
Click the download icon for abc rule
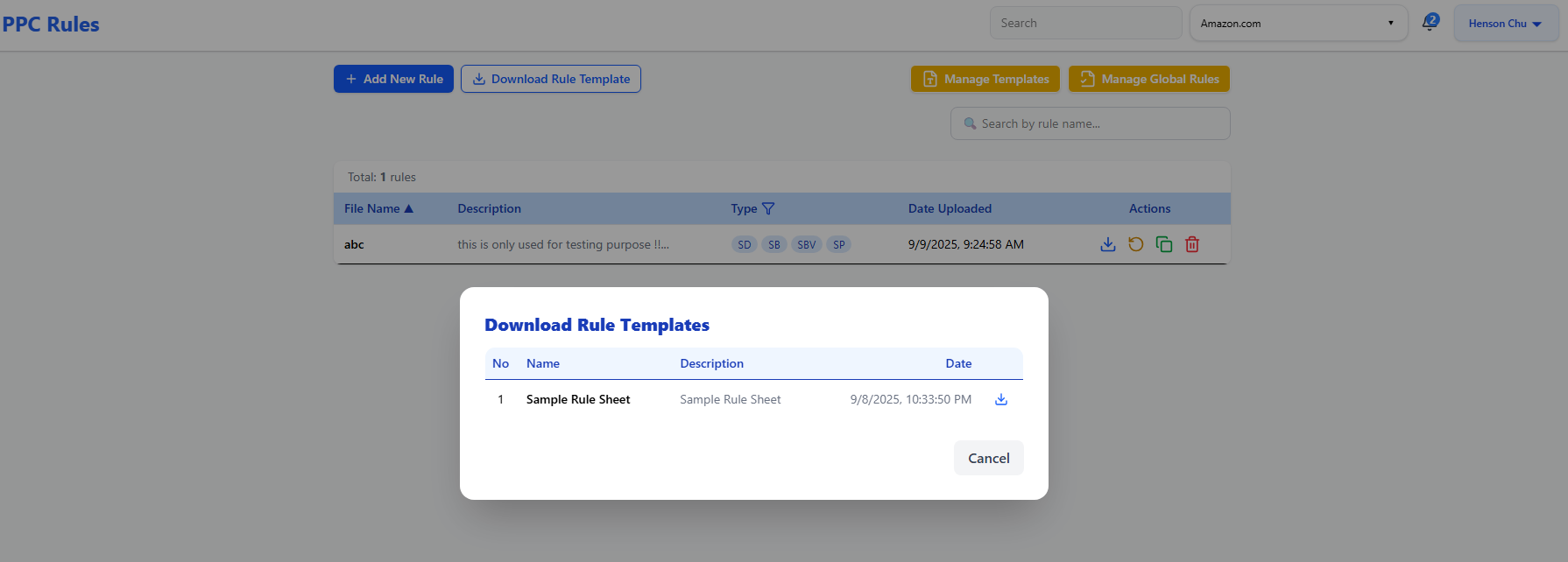1107,244
